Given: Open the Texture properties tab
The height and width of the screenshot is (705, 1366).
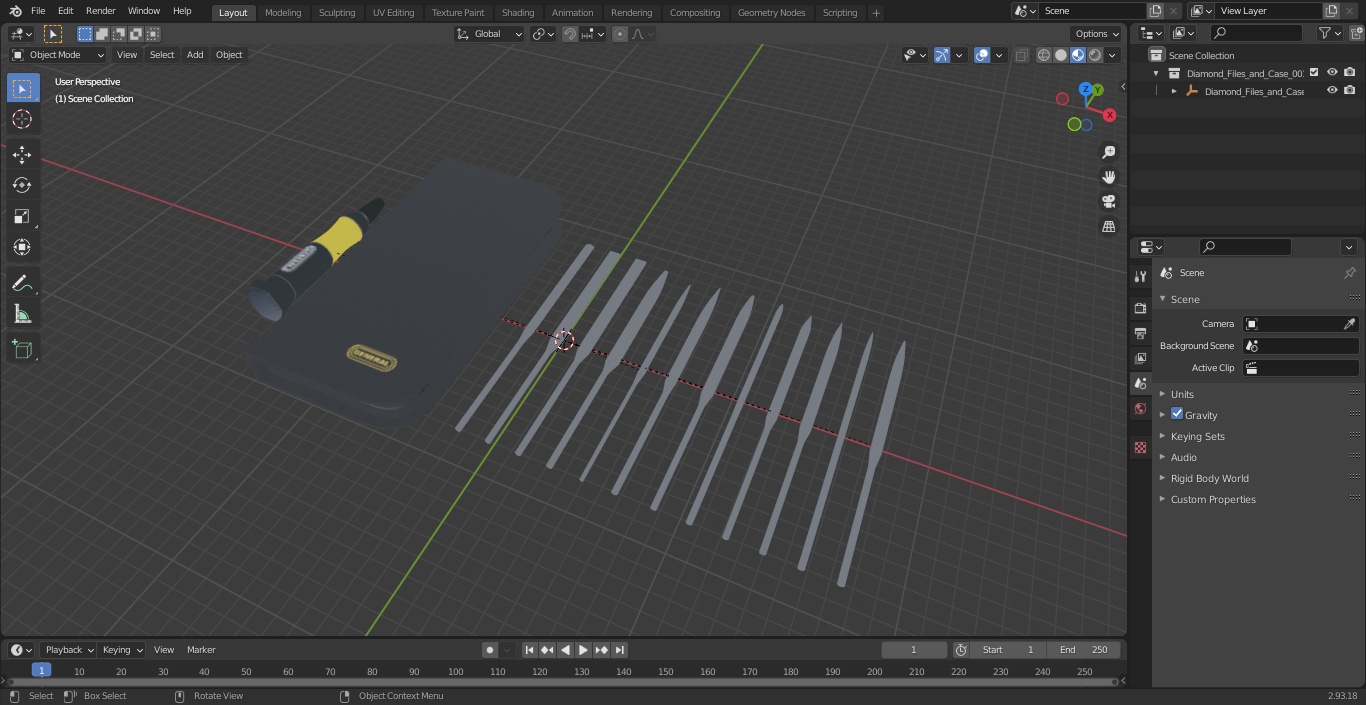Looking at the screenshot, I should point(1140,447).
